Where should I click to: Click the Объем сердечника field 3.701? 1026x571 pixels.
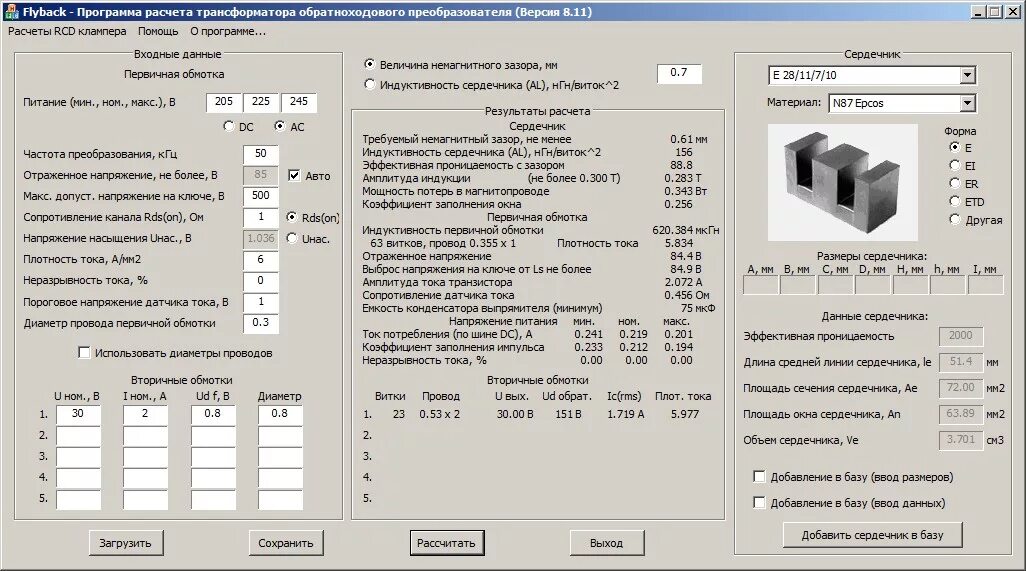pyautogui.click(x=961, y=440)
